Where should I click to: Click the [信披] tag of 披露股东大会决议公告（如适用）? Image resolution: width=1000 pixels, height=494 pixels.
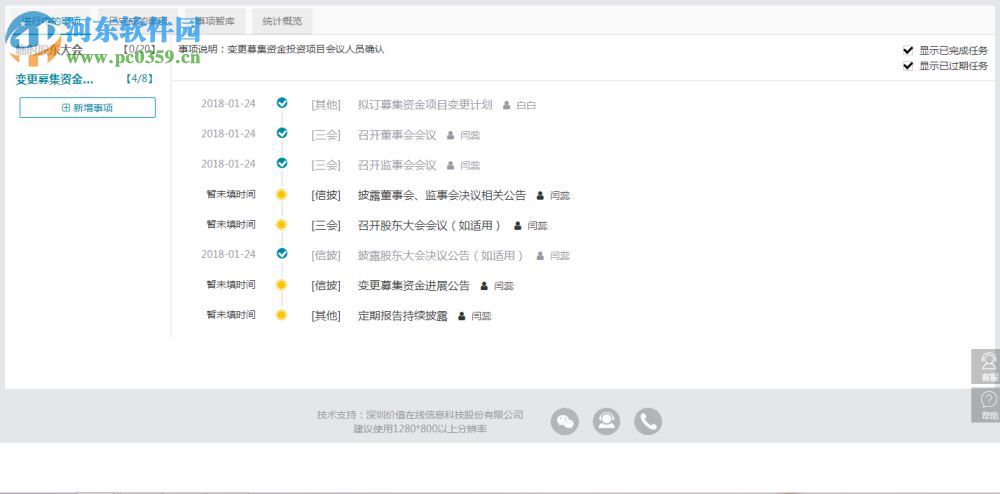click(x=326, y=255)
